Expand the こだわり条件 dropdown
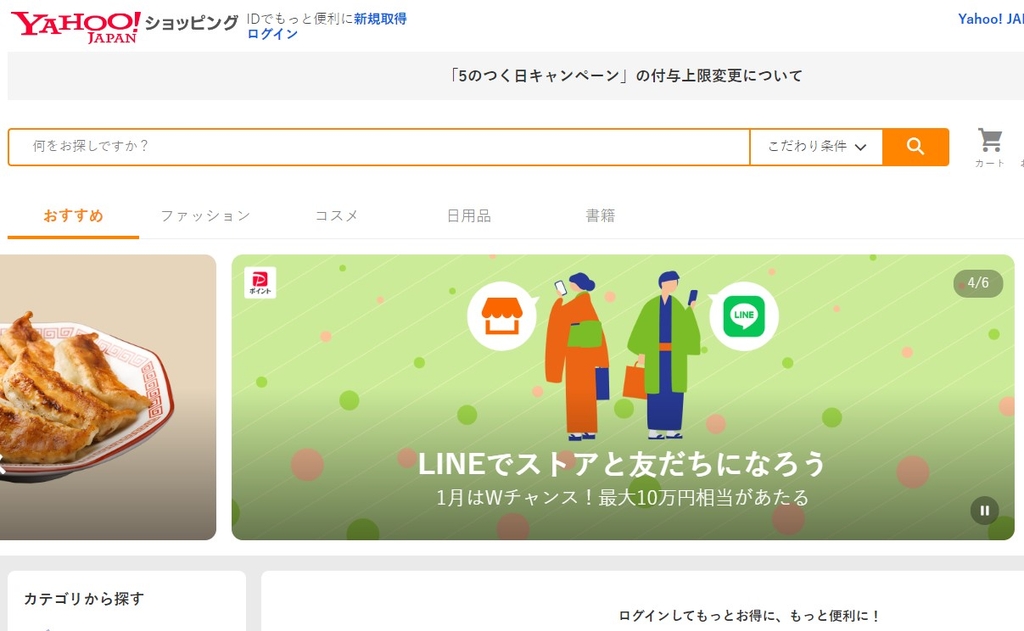Screen dimensions: 1024x631 tap(816, 147)
